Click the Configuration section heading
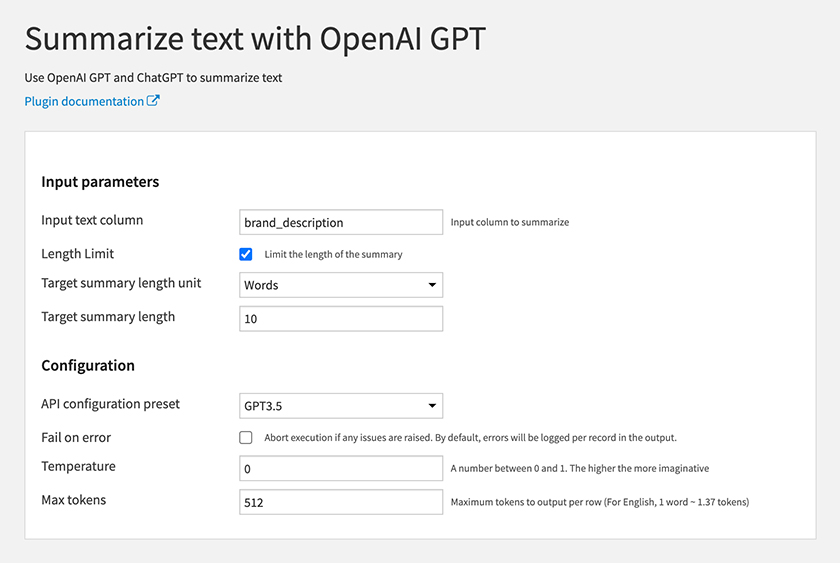Image resolution: width=840 pixels, height=563 pixels. coord(88,366)
